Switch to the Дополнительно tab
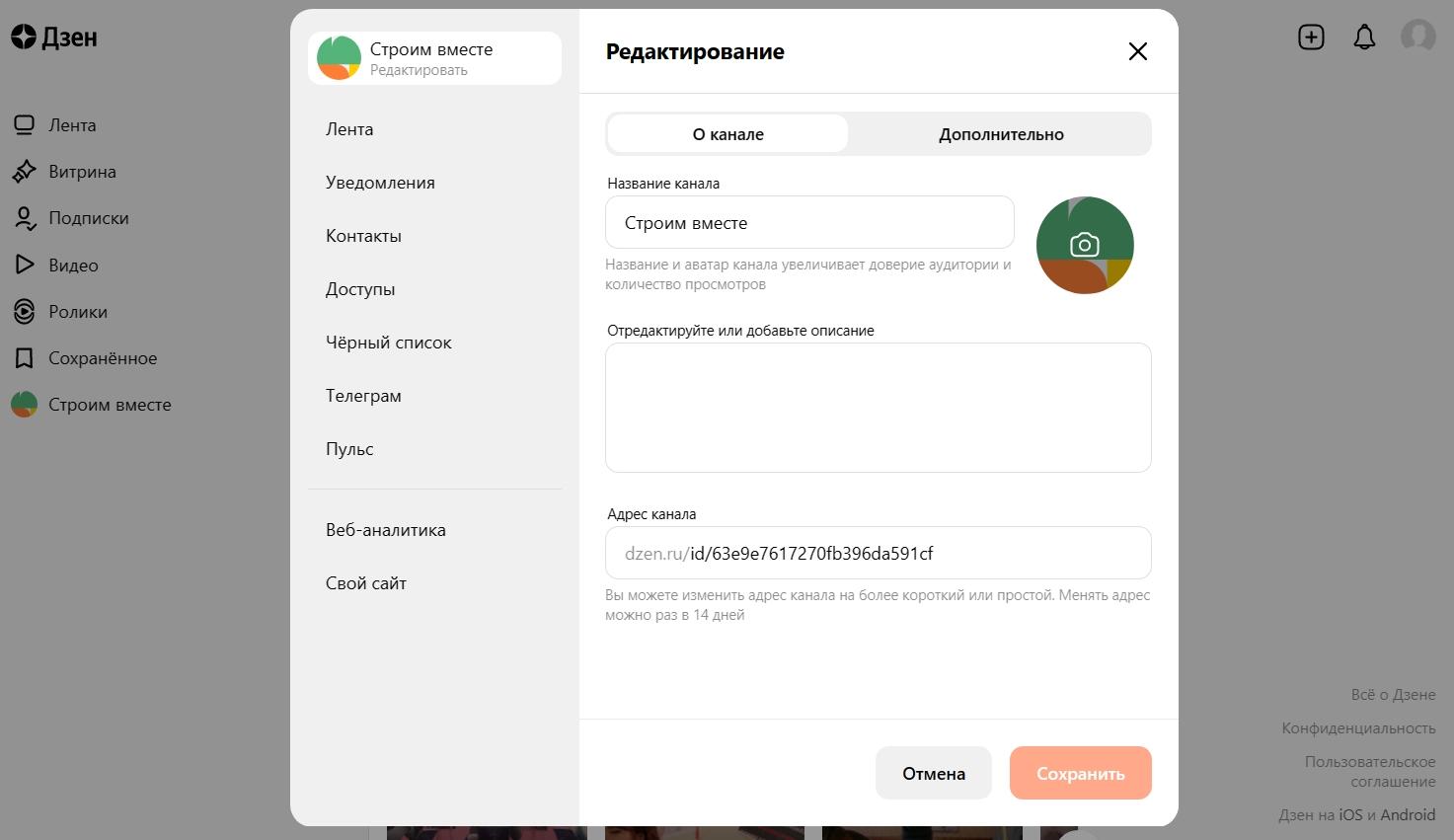The height and width of the screenshot is (840, 1454). [x=1001, y=134]
